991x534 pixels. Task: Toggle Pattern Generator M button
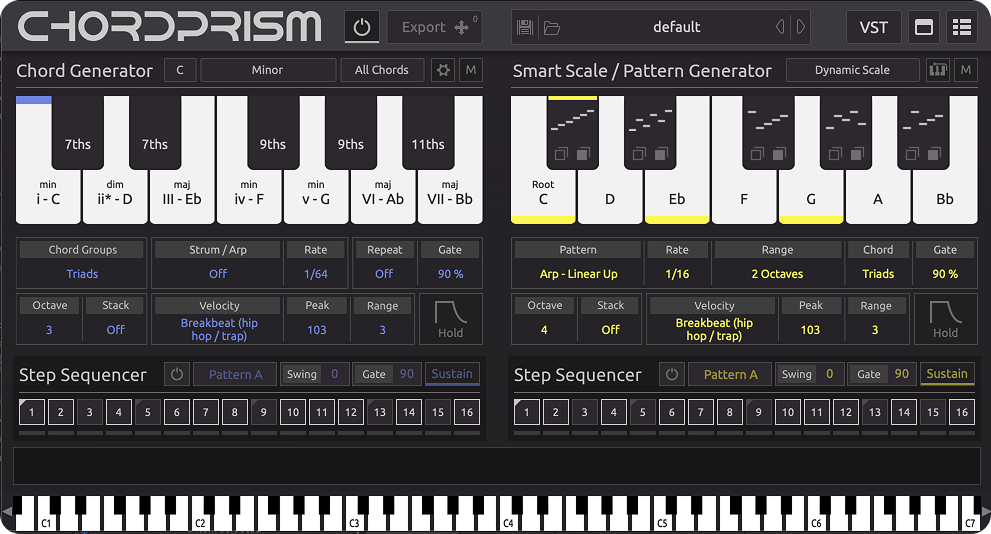pyautogui.click(x=966, y=70)
